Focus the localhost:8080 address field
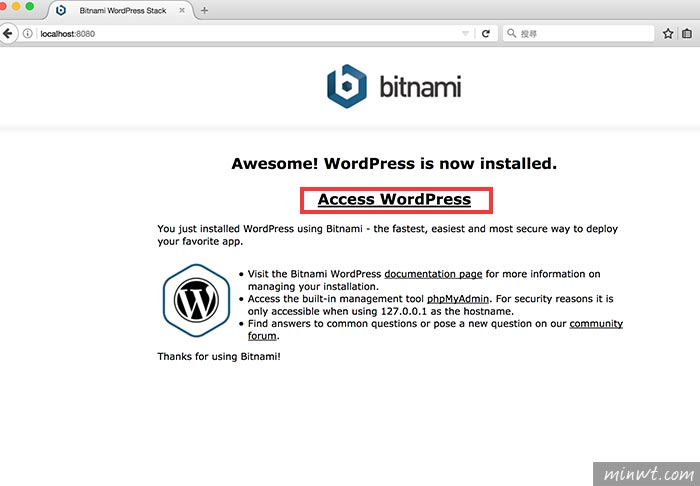 coord(250,33)
